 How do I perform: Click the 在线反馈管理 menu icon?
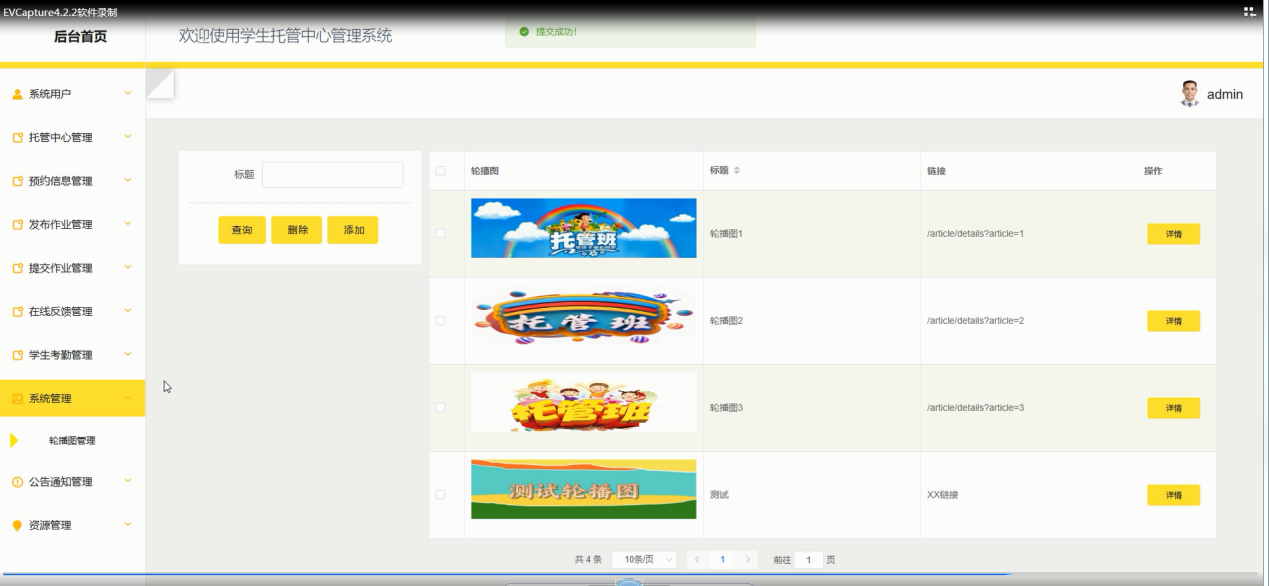pos(17,312)
